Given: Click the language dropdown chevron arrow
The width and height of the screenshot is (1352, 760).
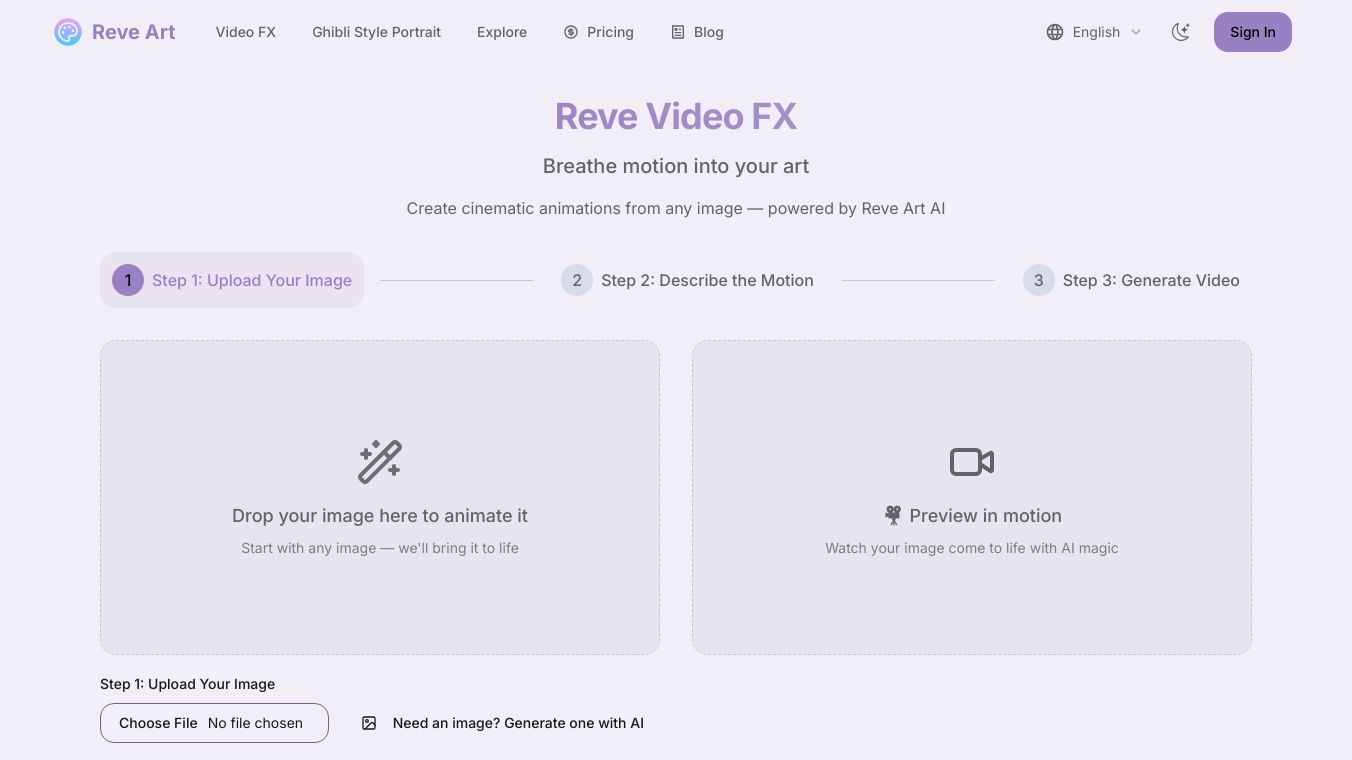Looking at the screenshot, I should 1136,32.
